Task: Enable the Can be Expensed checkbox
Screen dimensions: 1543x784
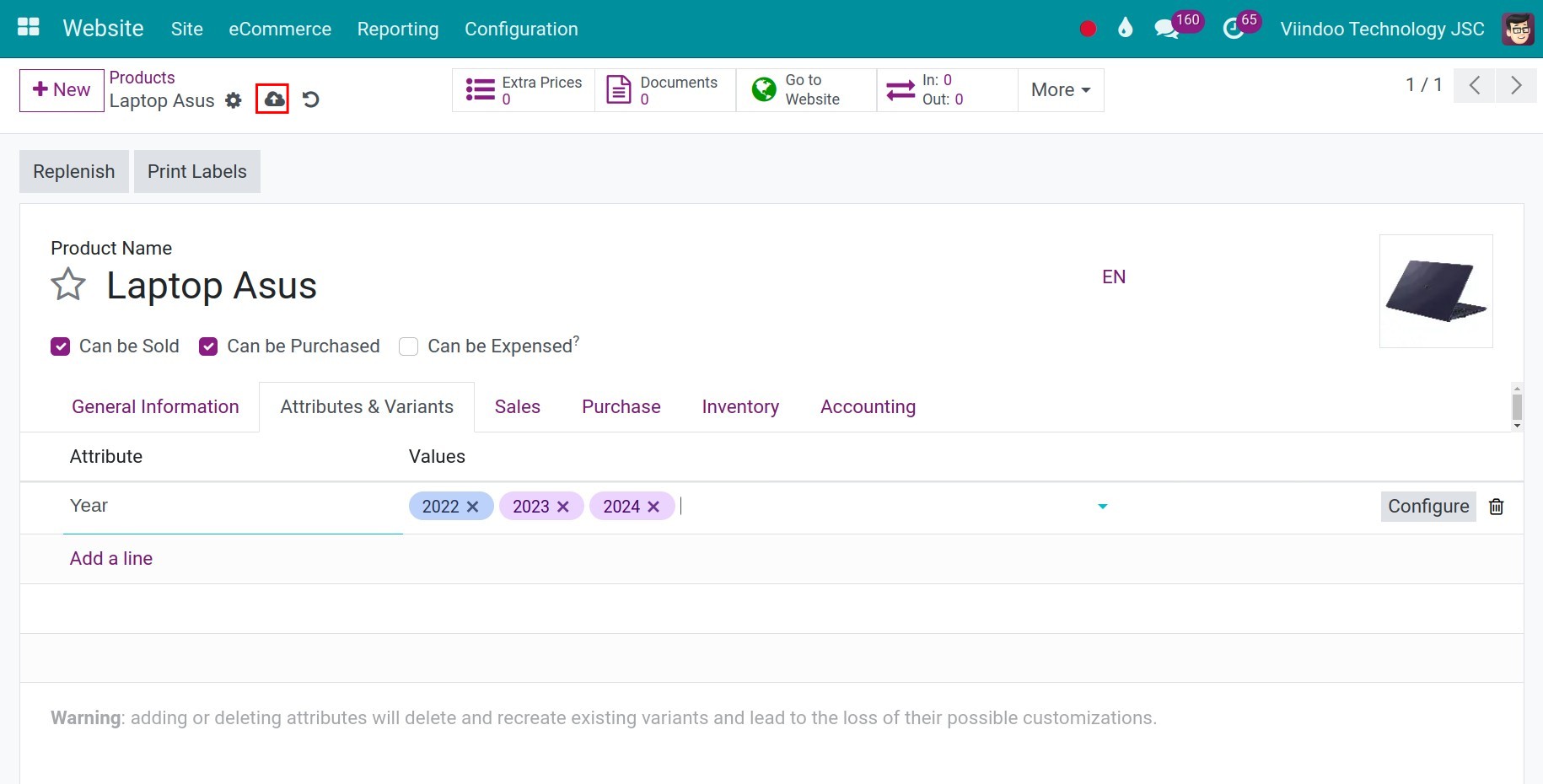Action: click(409, 346)
